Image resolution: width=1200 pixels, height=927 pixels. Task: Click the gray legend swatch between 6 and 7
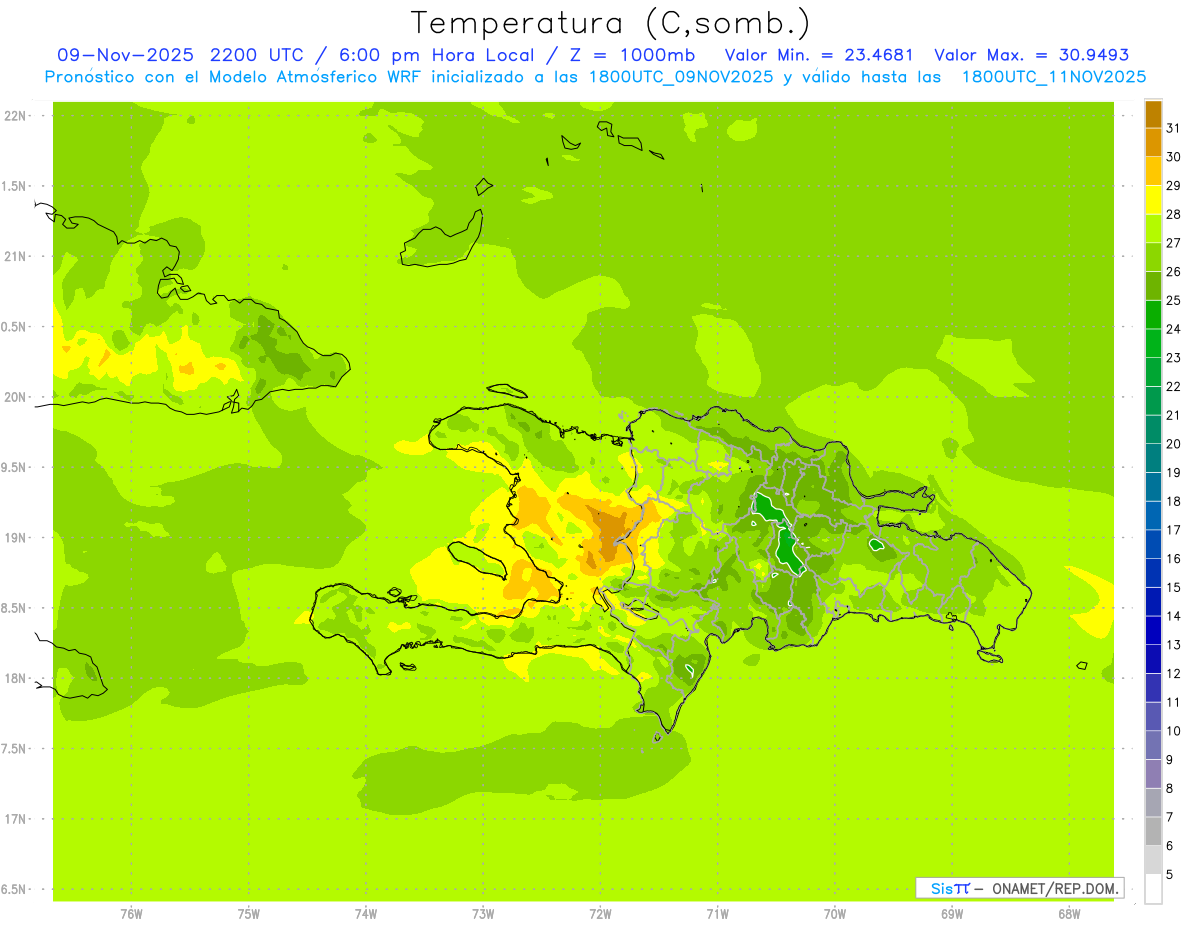pyautogui.click(x=1153, y=831)
